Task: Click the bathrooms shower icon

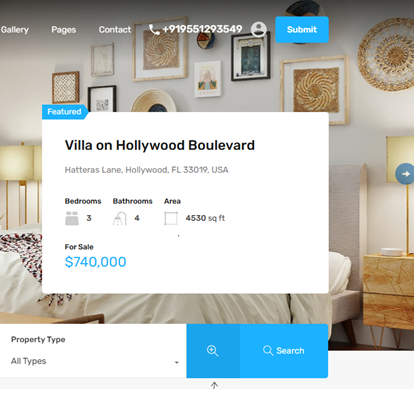Action: pos(120,219)
